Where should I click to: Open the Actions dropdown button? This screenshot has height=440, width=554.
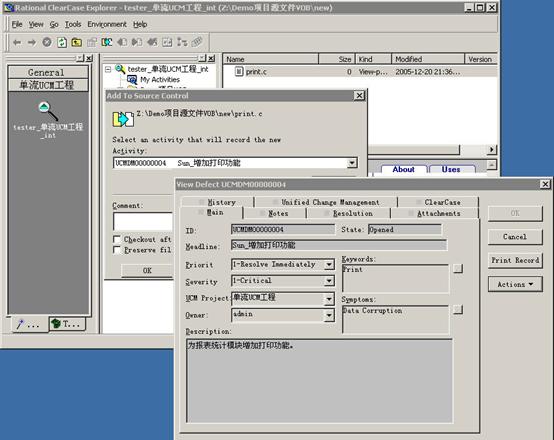point(515,284)
